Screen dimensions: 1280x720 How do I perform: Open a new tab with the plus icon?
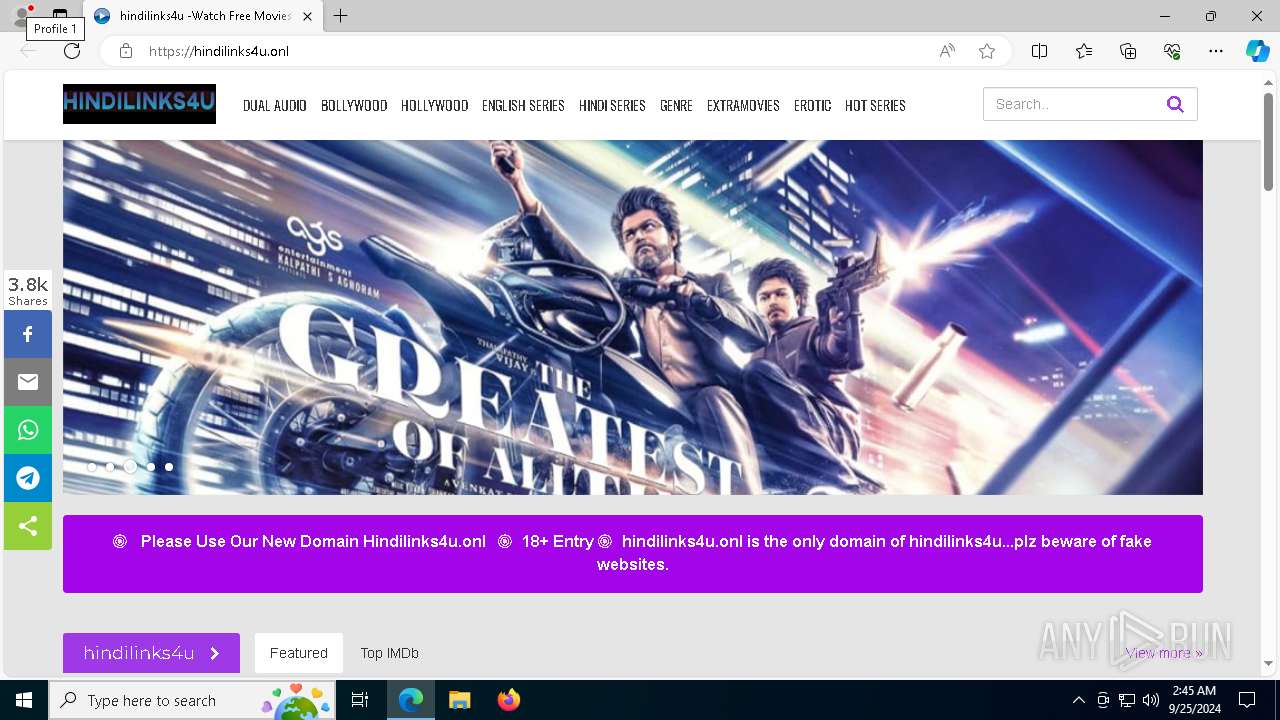coord(341,16)
